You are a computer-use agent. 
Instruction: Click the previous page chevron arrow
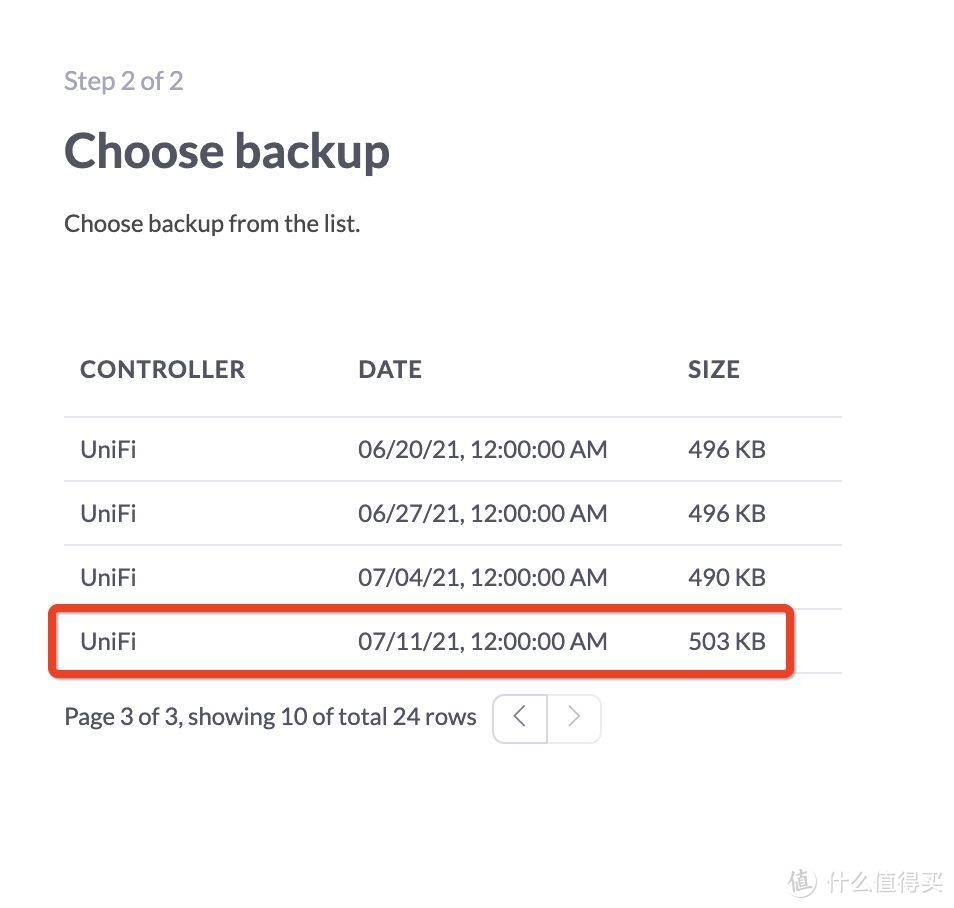pos(519,718)
